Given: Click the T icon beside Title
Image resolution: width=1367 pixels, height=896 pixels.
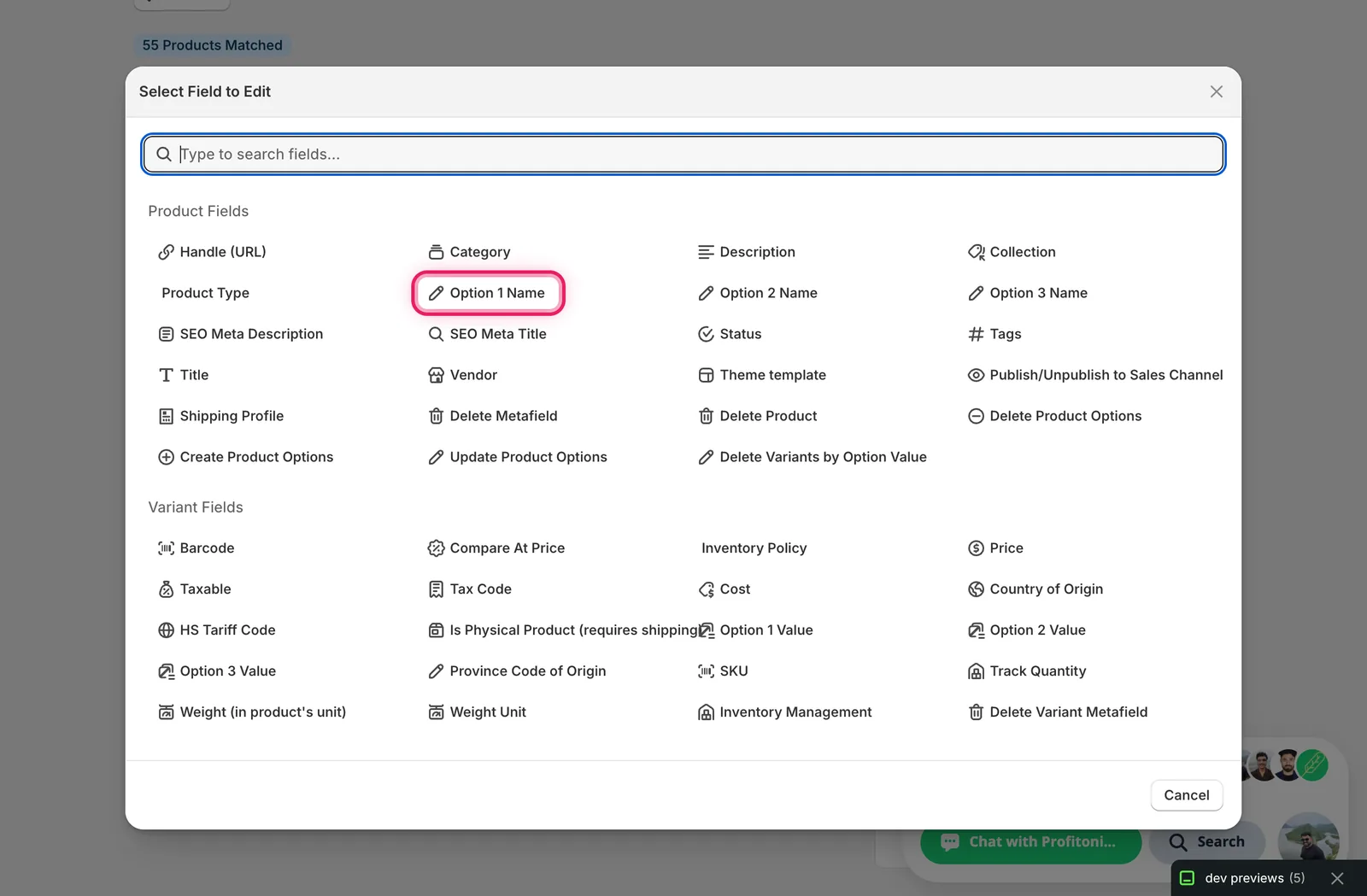Looking at the screenshot, I should (166, 375).
